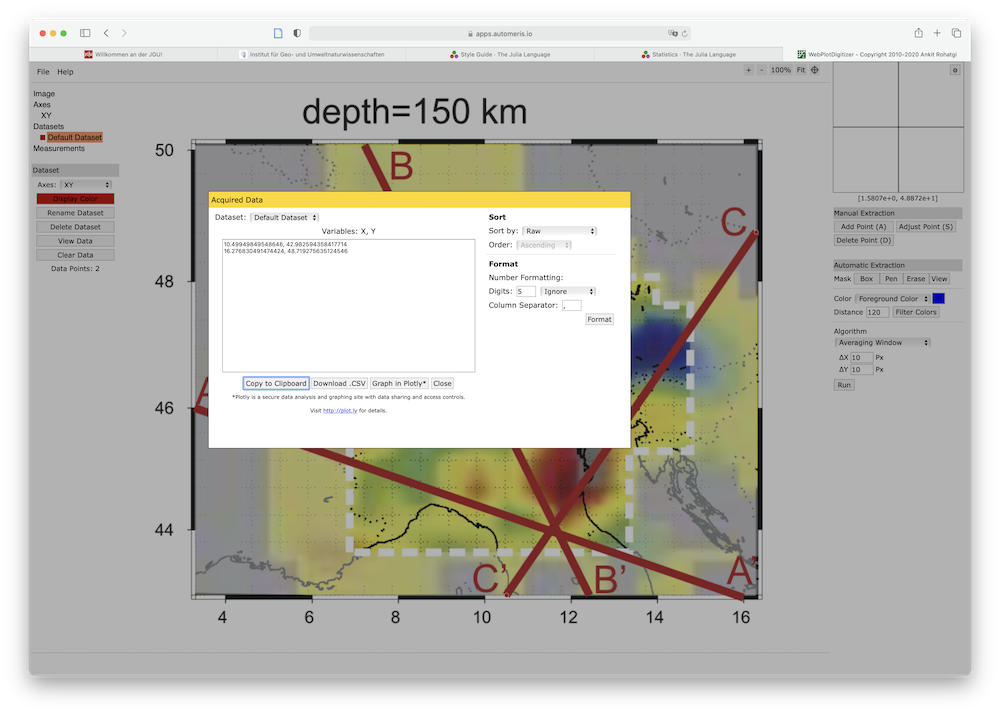Image resolution: width=1000 pixels, height=714 pixels.
Task: Click the Safari back arrow
Action: (x=106, y=33)
